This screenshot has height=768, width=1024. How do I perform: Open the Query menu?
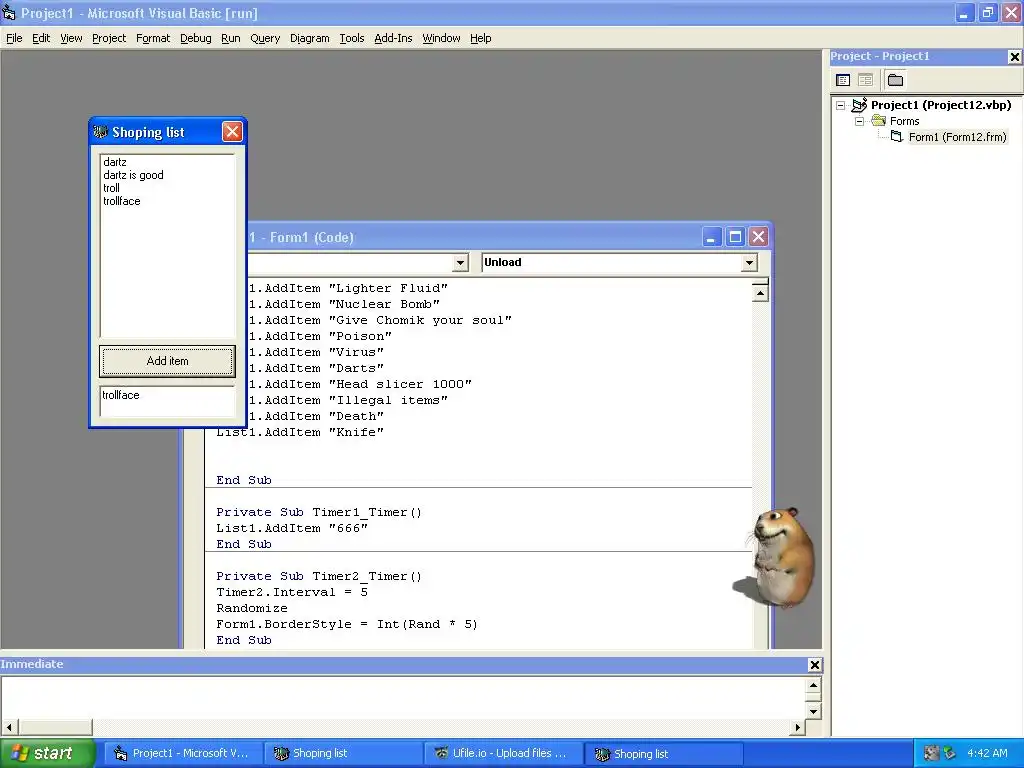(265, 39)
